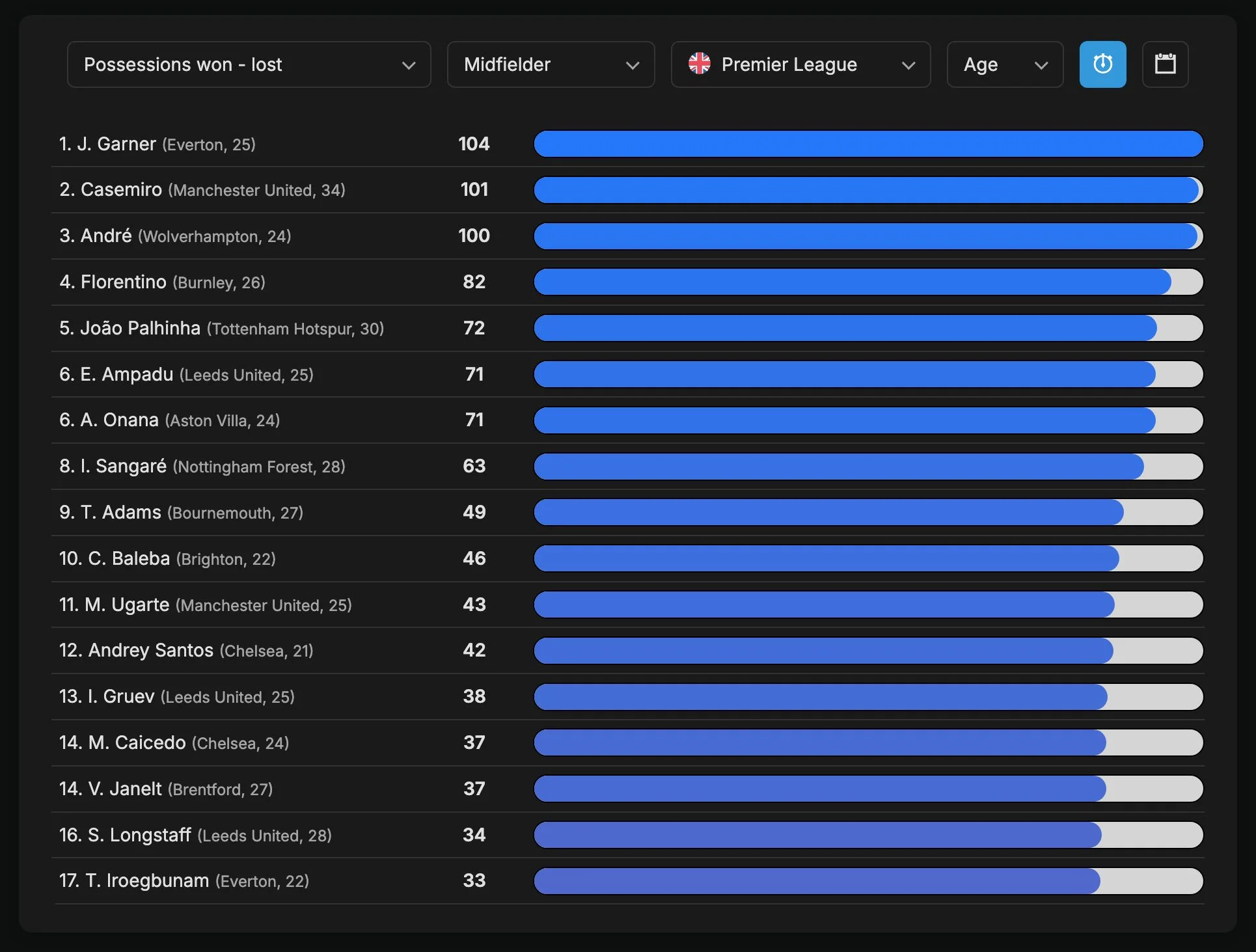
Task: Toggle the blue stopwatch per-time view button
Action: [1102, 64]
